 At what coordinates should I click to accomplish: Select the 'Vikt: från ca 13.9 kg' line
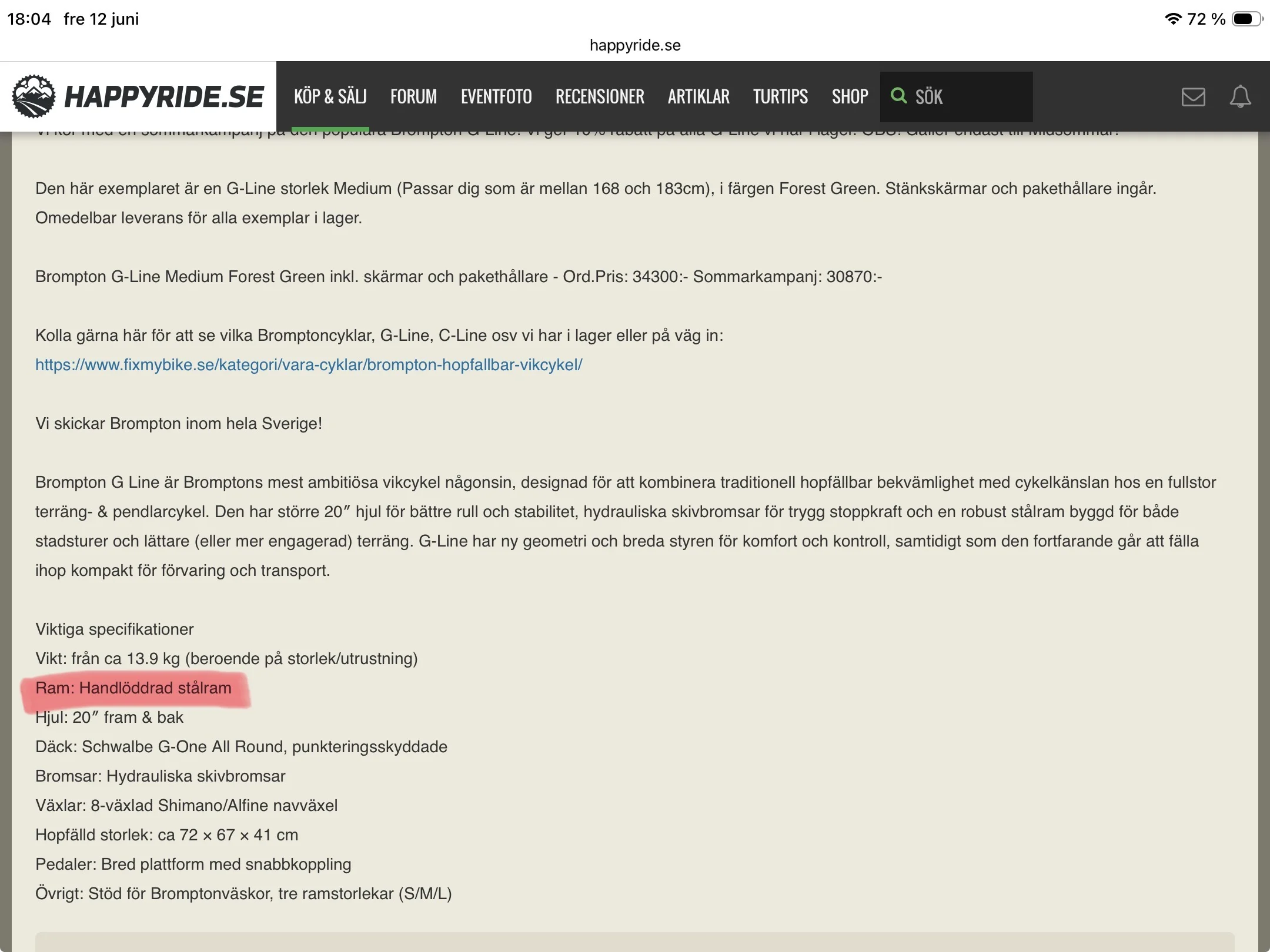(226, 659)
